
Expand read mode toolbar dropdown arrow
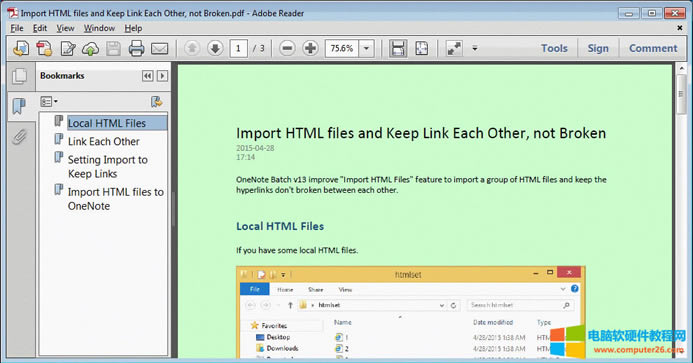point(475,48)
